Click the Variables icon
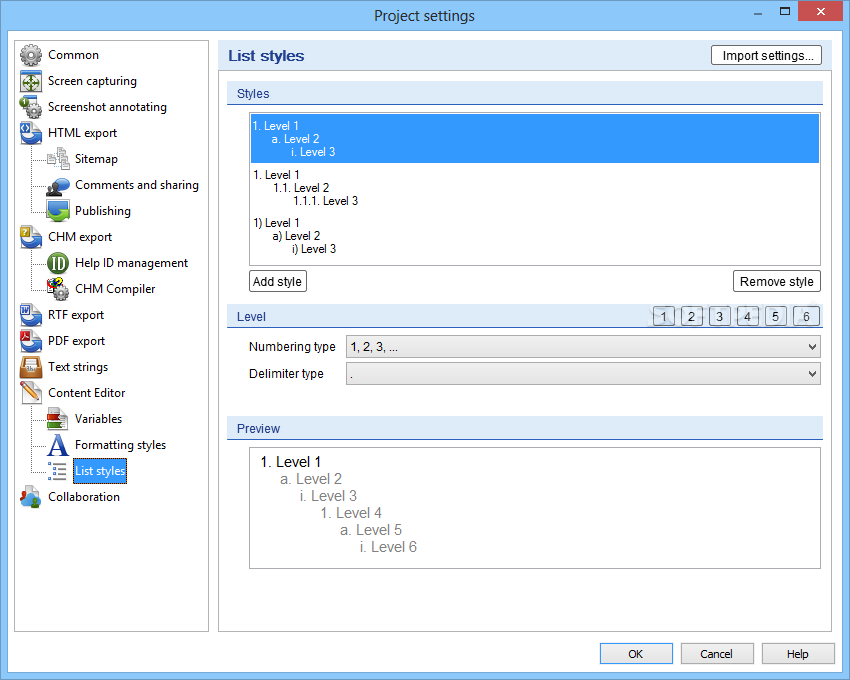Image resolution: width=850 pixels, height=680 pixels. pyautogui.click(x=58, y=419)
